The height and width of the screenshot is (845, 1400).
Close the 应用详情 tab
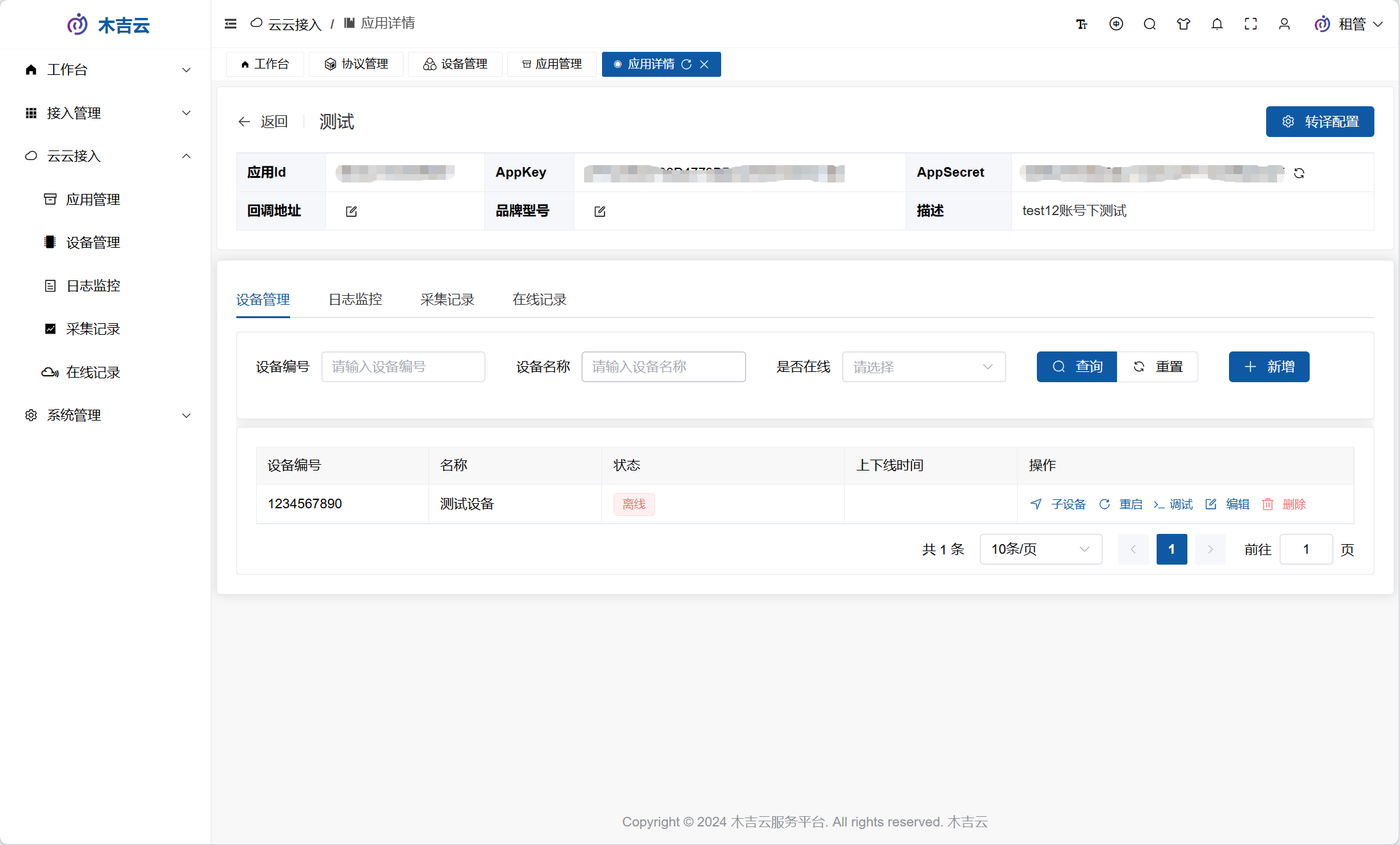pyautogui.click(x=704, y=64)
